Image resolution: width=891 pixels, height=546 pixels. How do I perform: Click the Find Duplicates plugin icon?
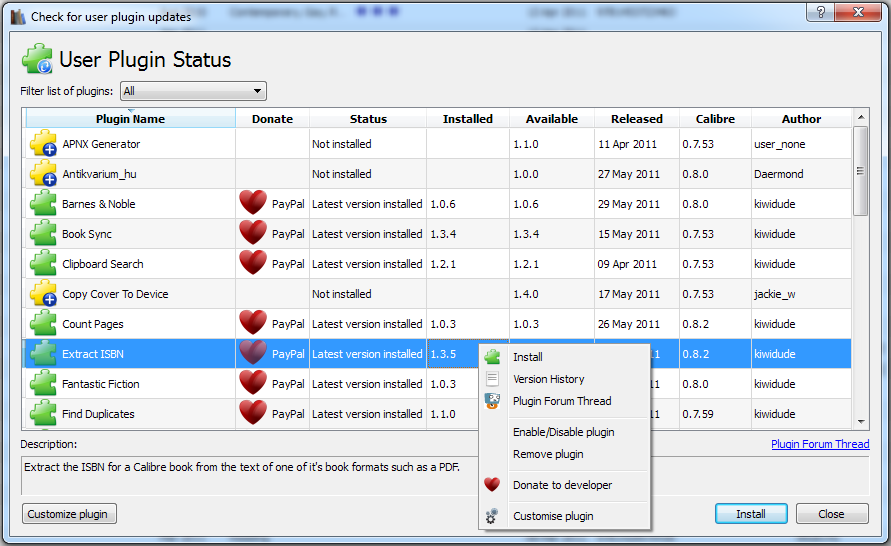(43, 414)
